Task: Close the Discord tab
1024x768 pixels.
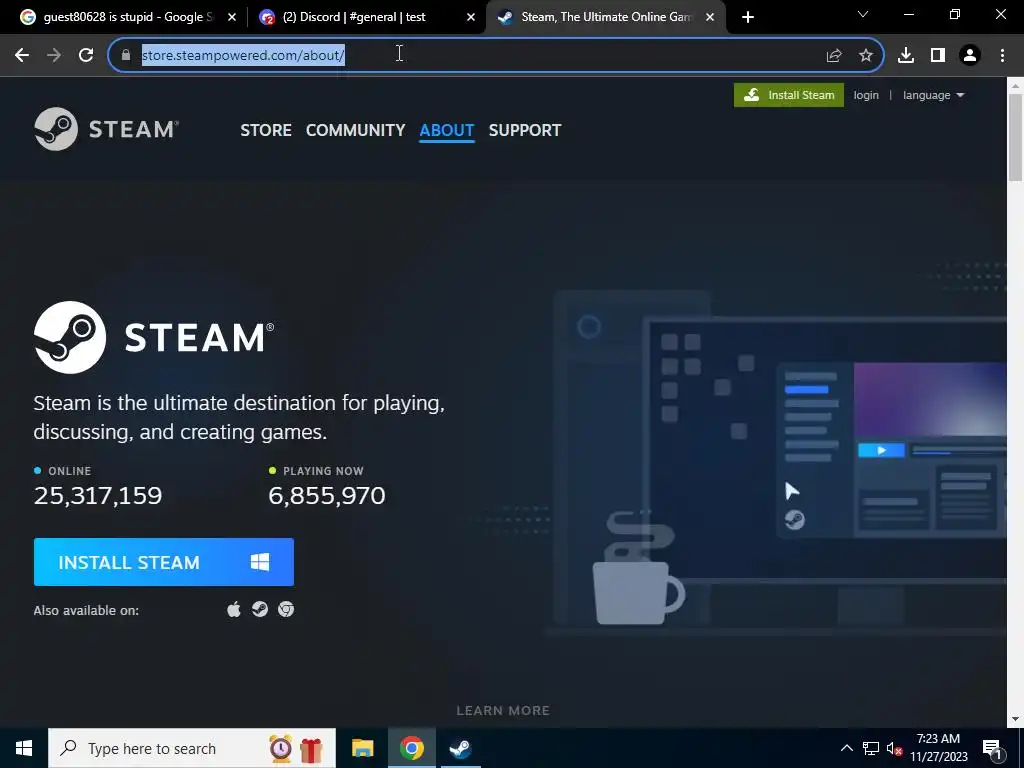Action: (471, 17)
